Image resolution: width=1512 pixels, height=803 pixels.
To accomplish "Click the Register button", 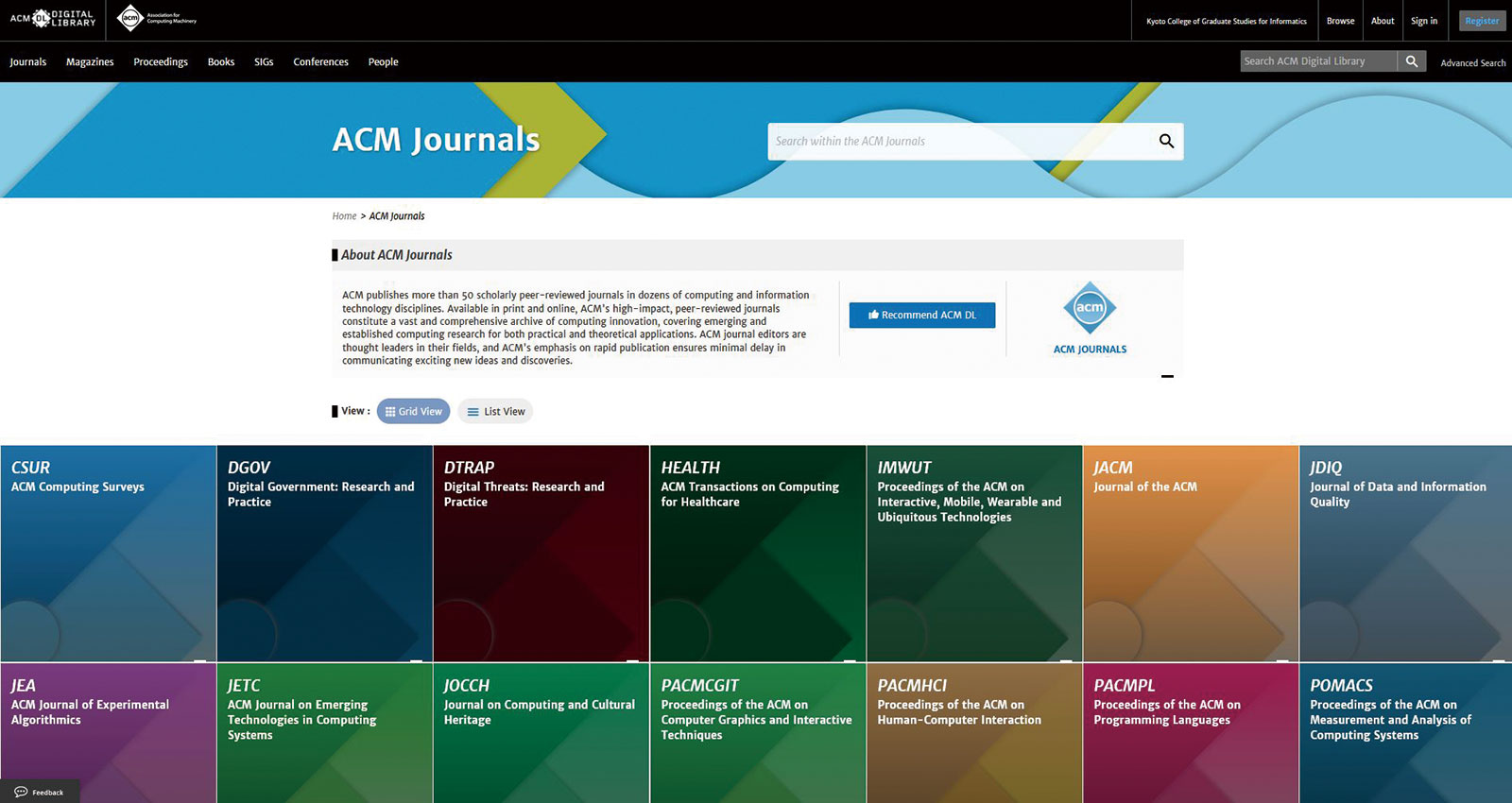I will tap(1482, 21).
